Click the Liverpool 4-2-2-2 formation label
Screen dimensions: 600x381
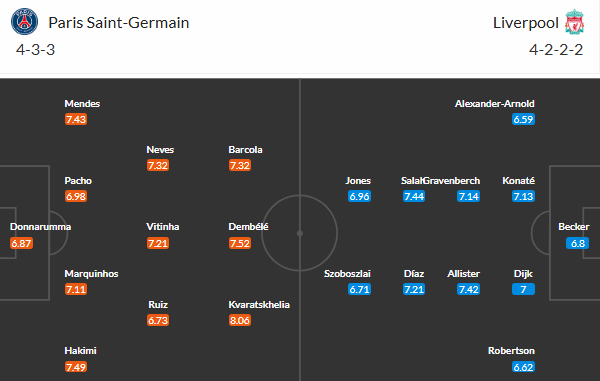556,50
